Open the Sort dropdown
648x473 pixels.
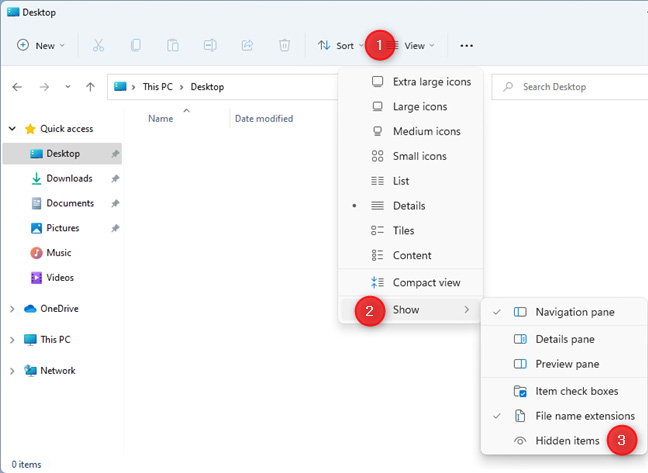(341, 45)
